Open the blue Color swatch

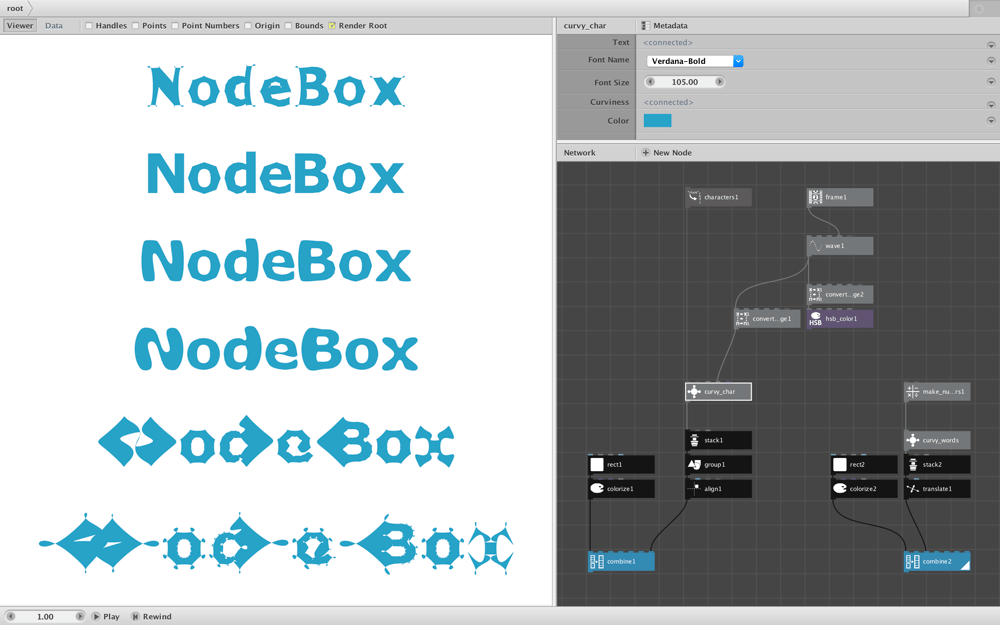click(658, 121)
